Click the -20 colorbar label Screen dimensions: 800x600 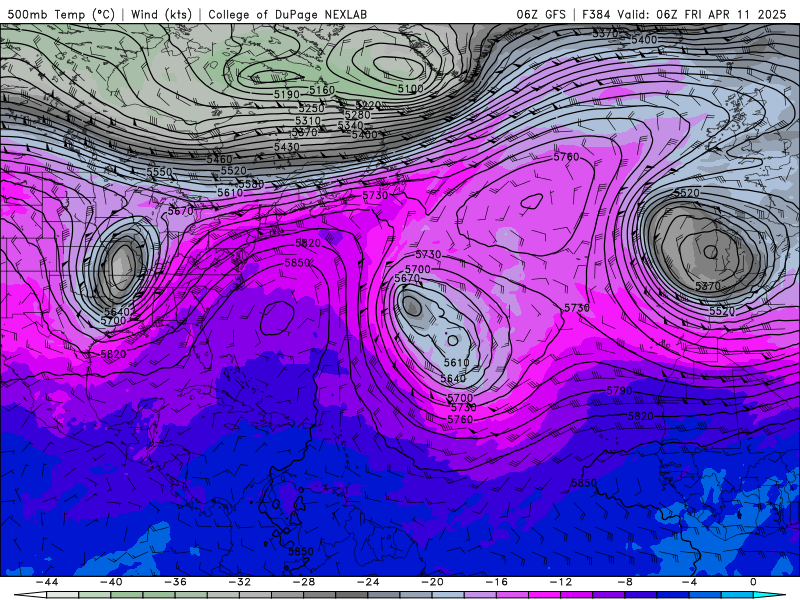[x=432, y=582]
